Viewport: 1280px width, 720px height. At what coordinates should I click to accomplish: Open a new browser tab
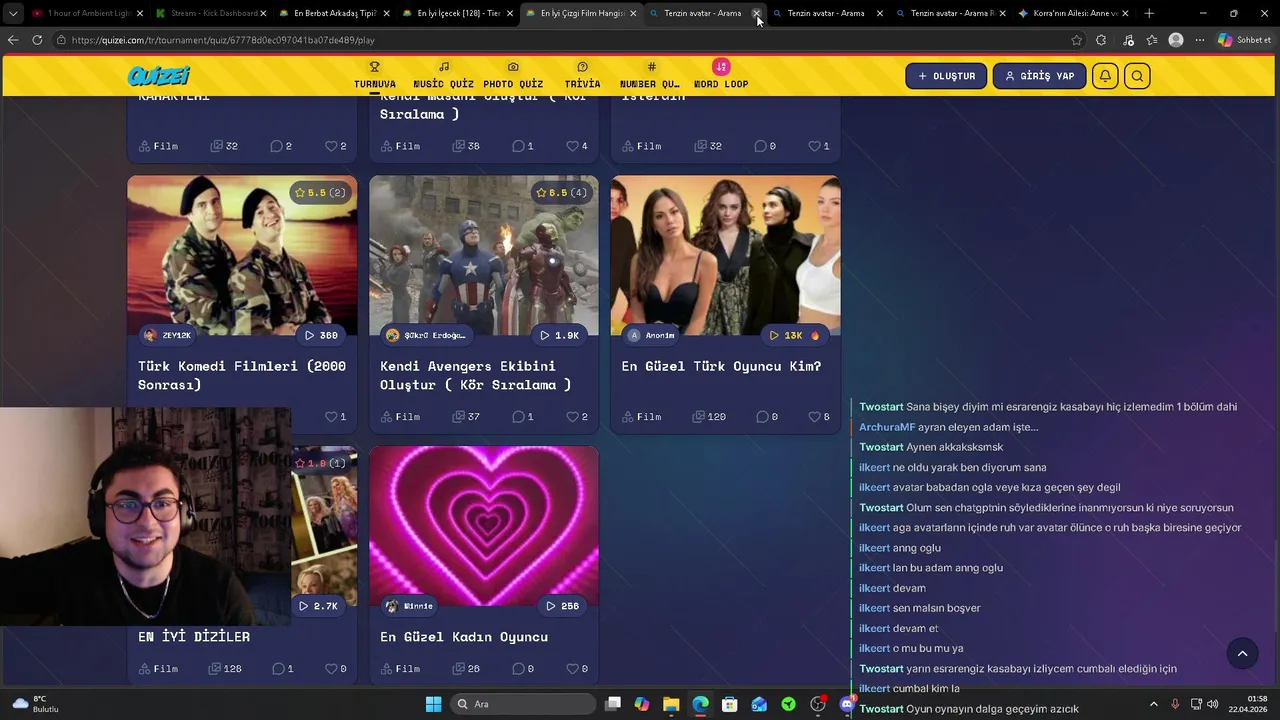1149,13
